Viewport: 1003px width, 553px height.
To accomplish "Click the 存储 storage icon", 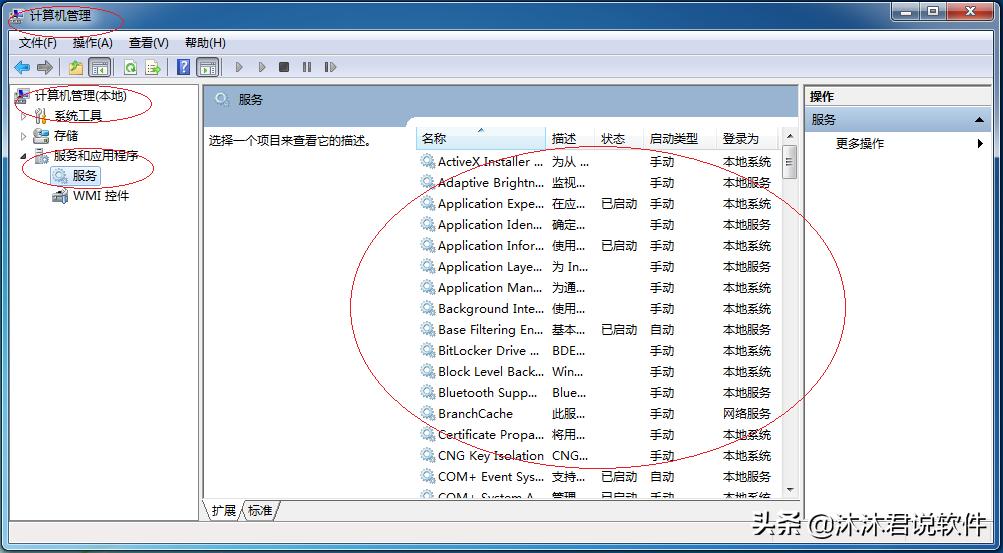I will [41, 136].
